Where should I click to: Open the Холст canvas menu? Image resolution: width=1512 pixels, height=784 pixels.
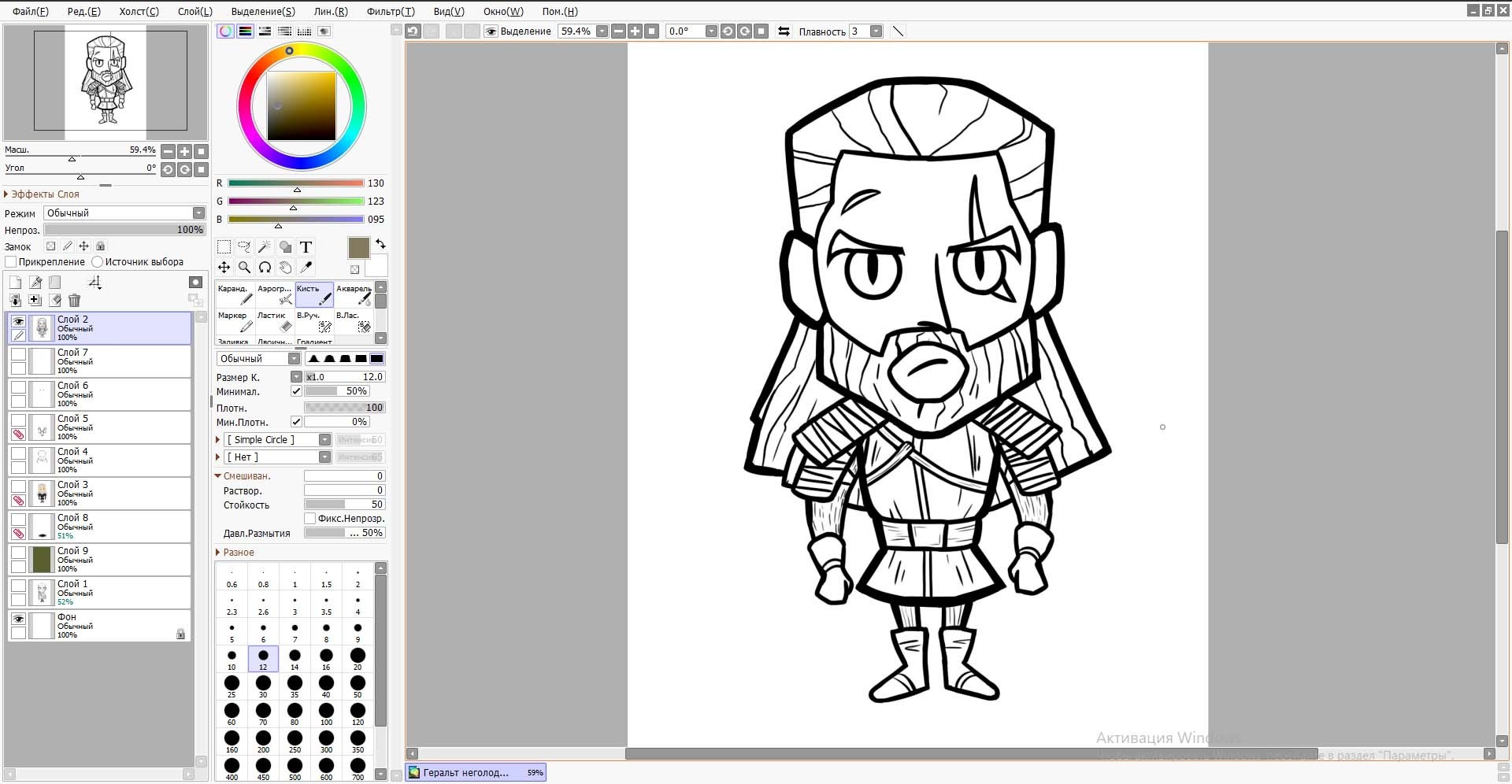pyautogui.click(x=139, y=11)
